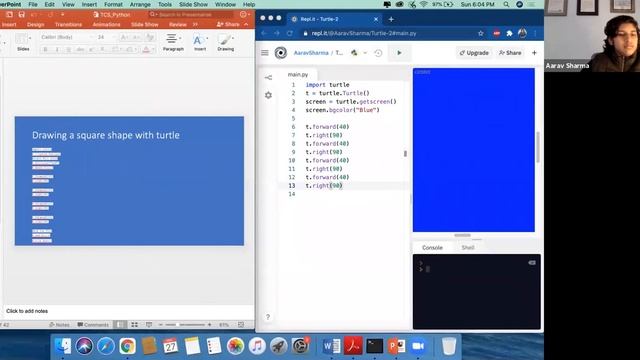Click the font color swatch in ribbon
Viewport: 640px width, 360px height.
coord(146,50)
